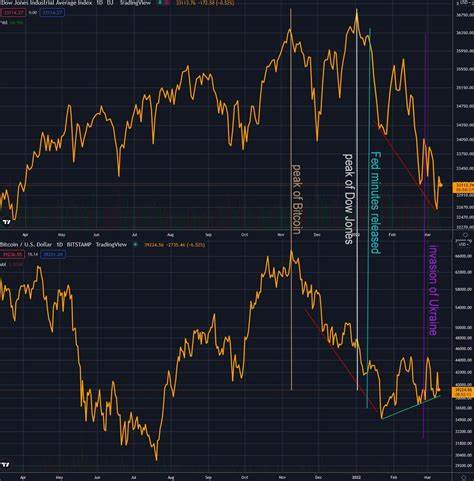Click the green market status dot beside the Bitcoin title
This screenshot has width=474, height=481.
click(135, 245)
